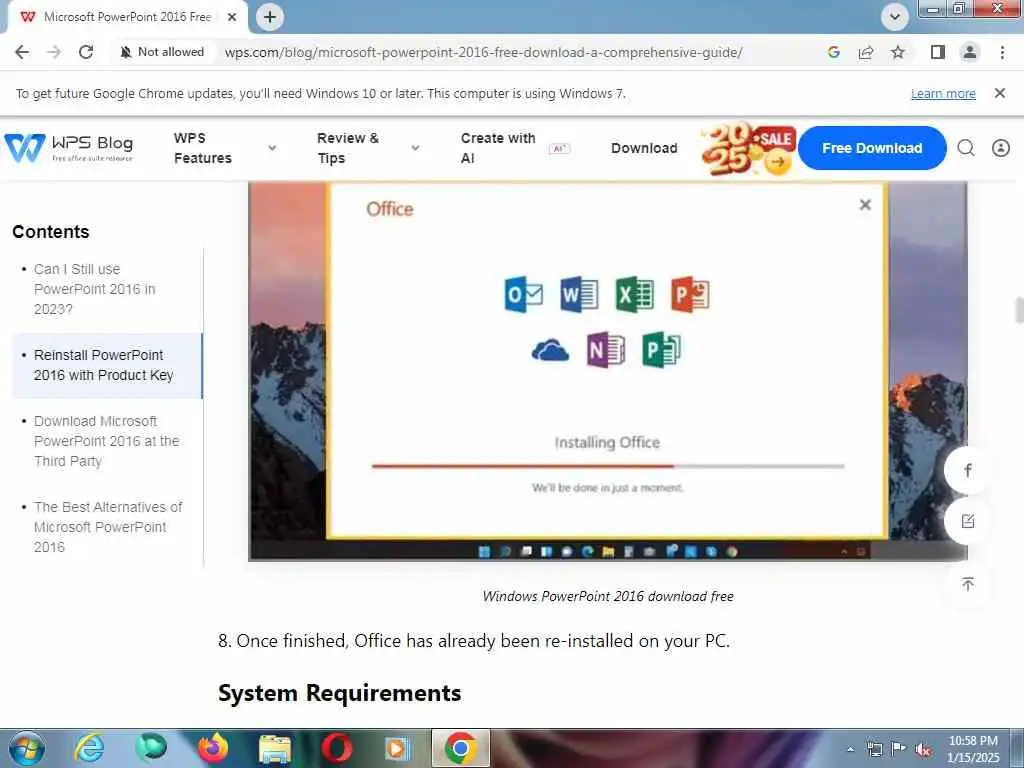Open the media player taskbar icon
Viewport: 1024px width, 768px height.
pyautogui.click(x=397, y=748)
